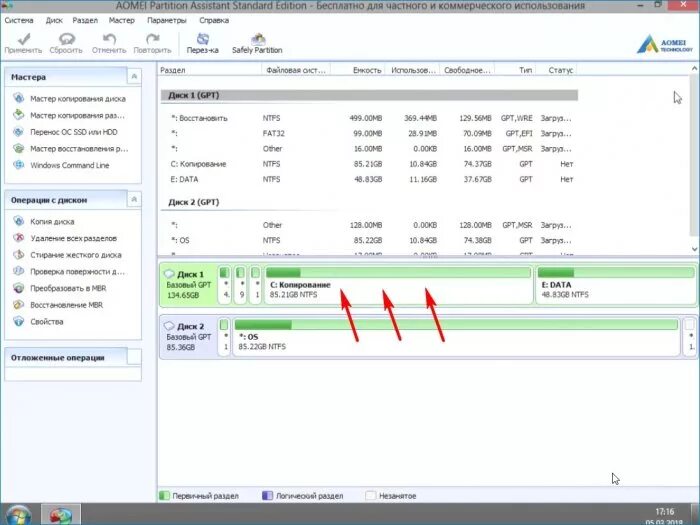This screenshot has height=525, width=700.
Task: Select the Восстановить NTFS partition row
Action: click(370, 118)
